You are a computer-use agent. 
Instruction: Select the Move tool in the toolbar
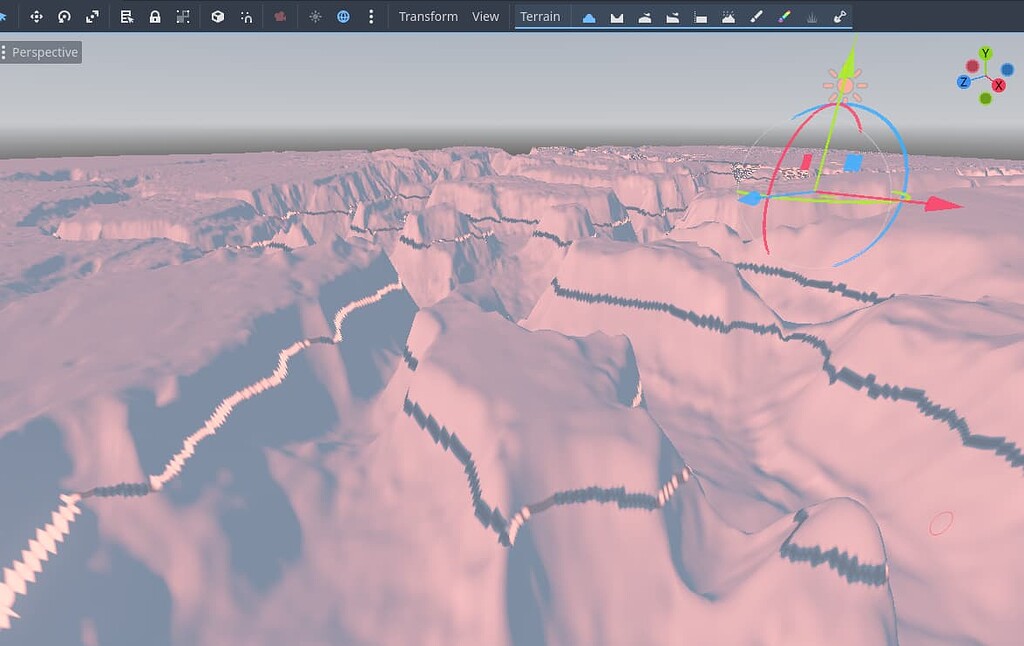pos(37,16)
